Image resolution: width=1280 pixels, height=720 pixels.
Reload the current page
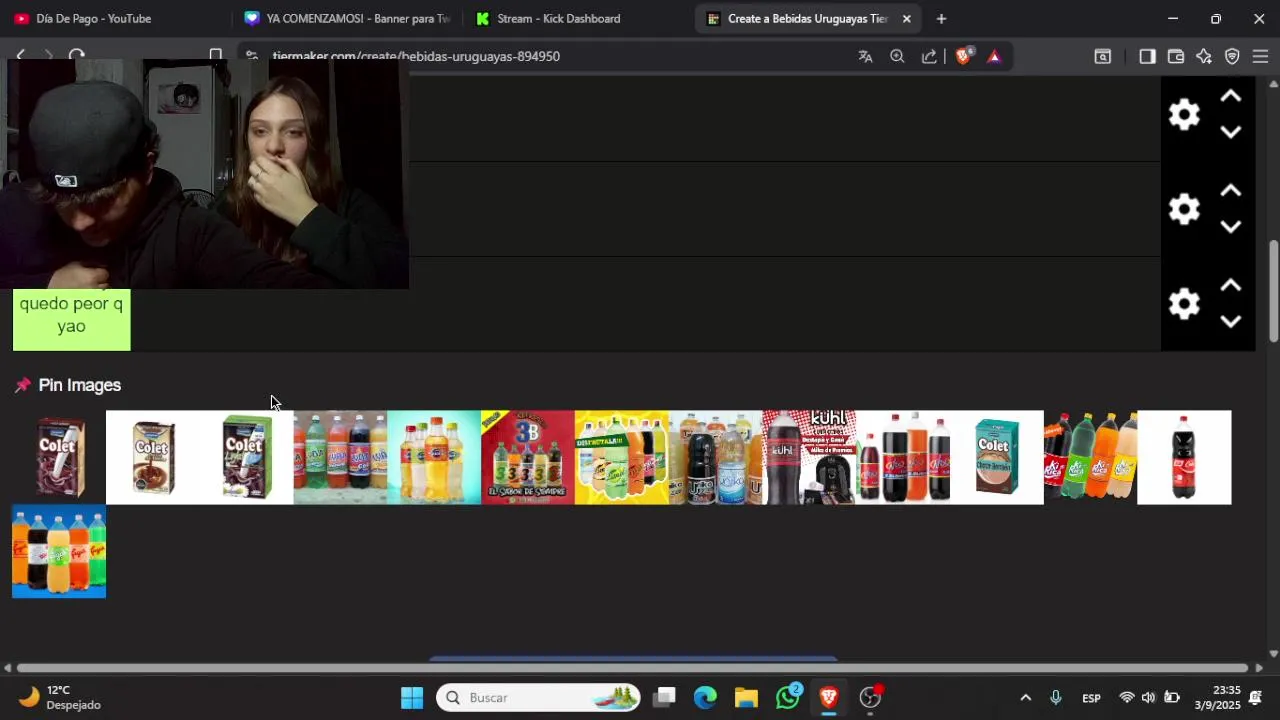[77, 56]
